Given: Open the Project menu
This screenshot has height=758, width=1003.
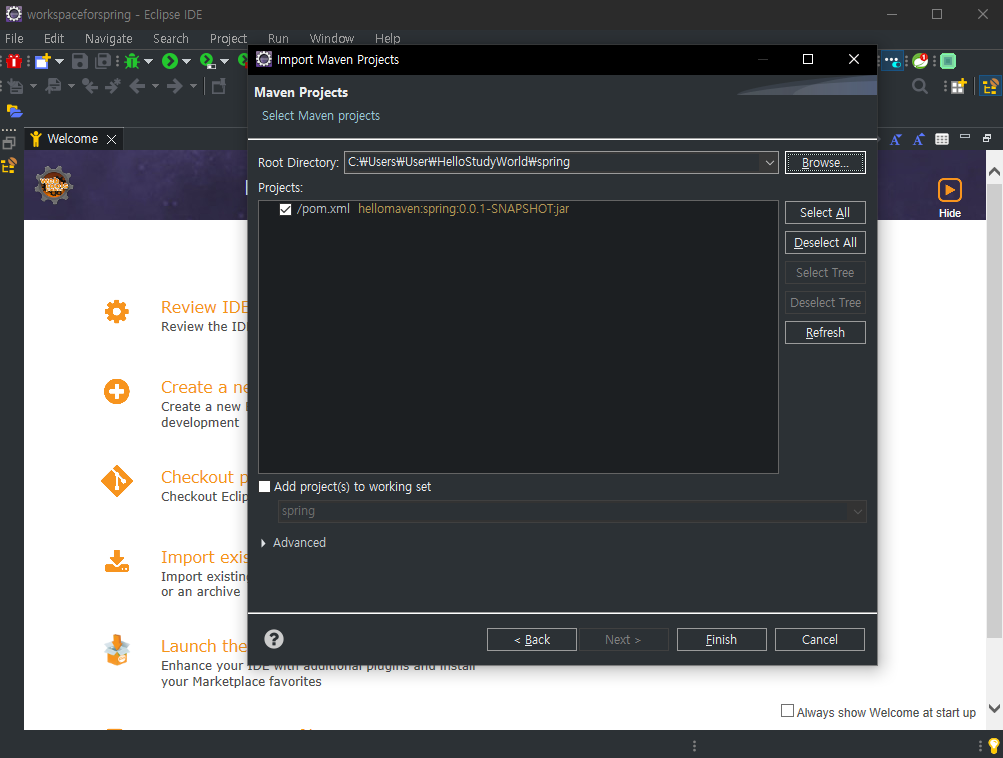Looking at the screenshot, I should [228, 38].
